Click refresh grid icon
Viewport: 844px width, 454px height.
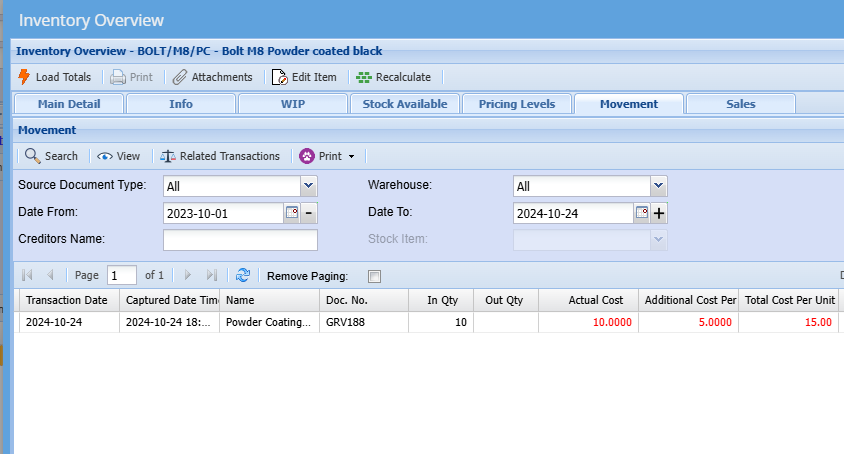[x=243, y=275]
